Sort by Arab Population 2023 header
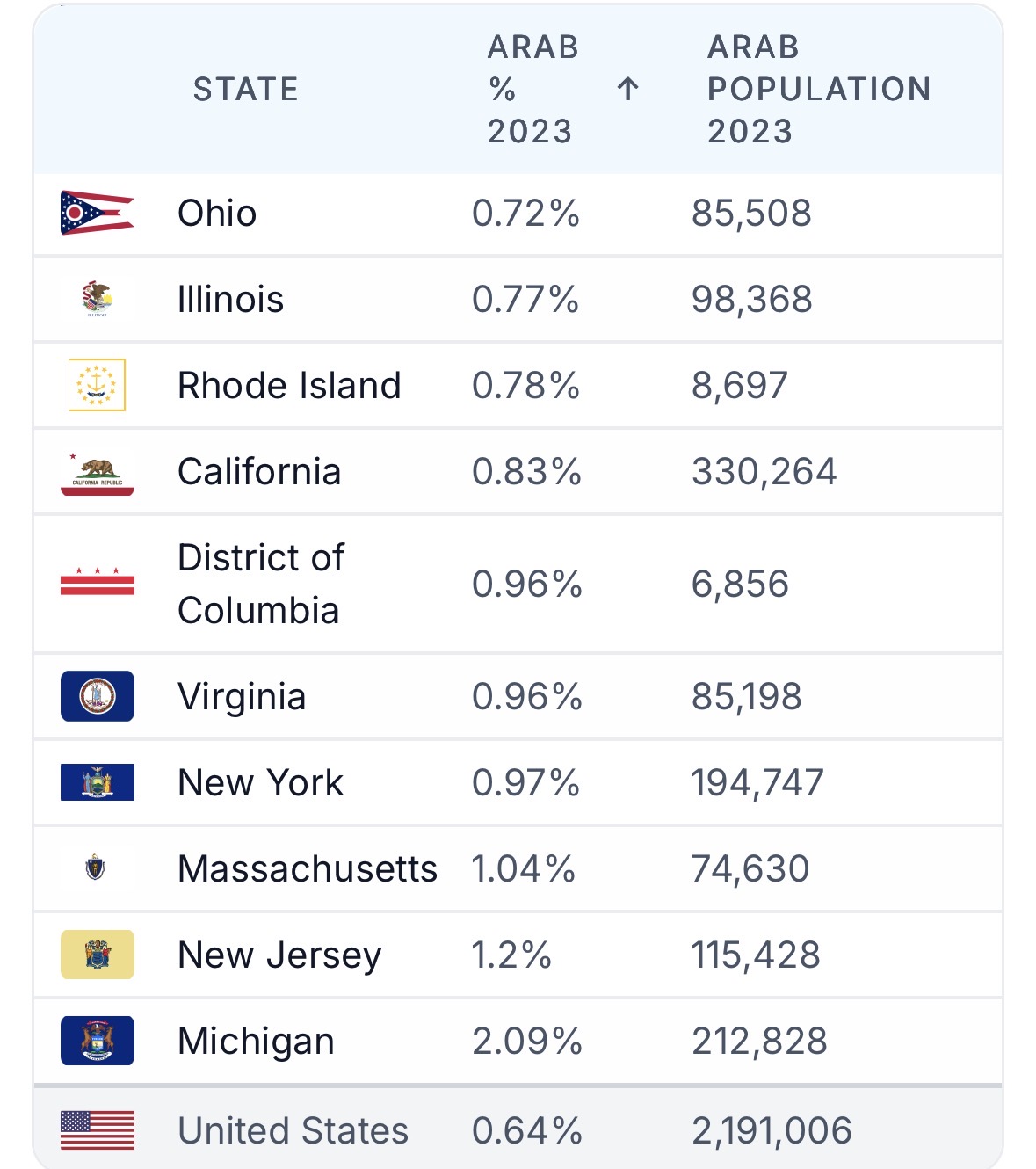Image resolution: width=1036 pixels, height=1169 pixels. pyautogui.click(x=819, y=89)
